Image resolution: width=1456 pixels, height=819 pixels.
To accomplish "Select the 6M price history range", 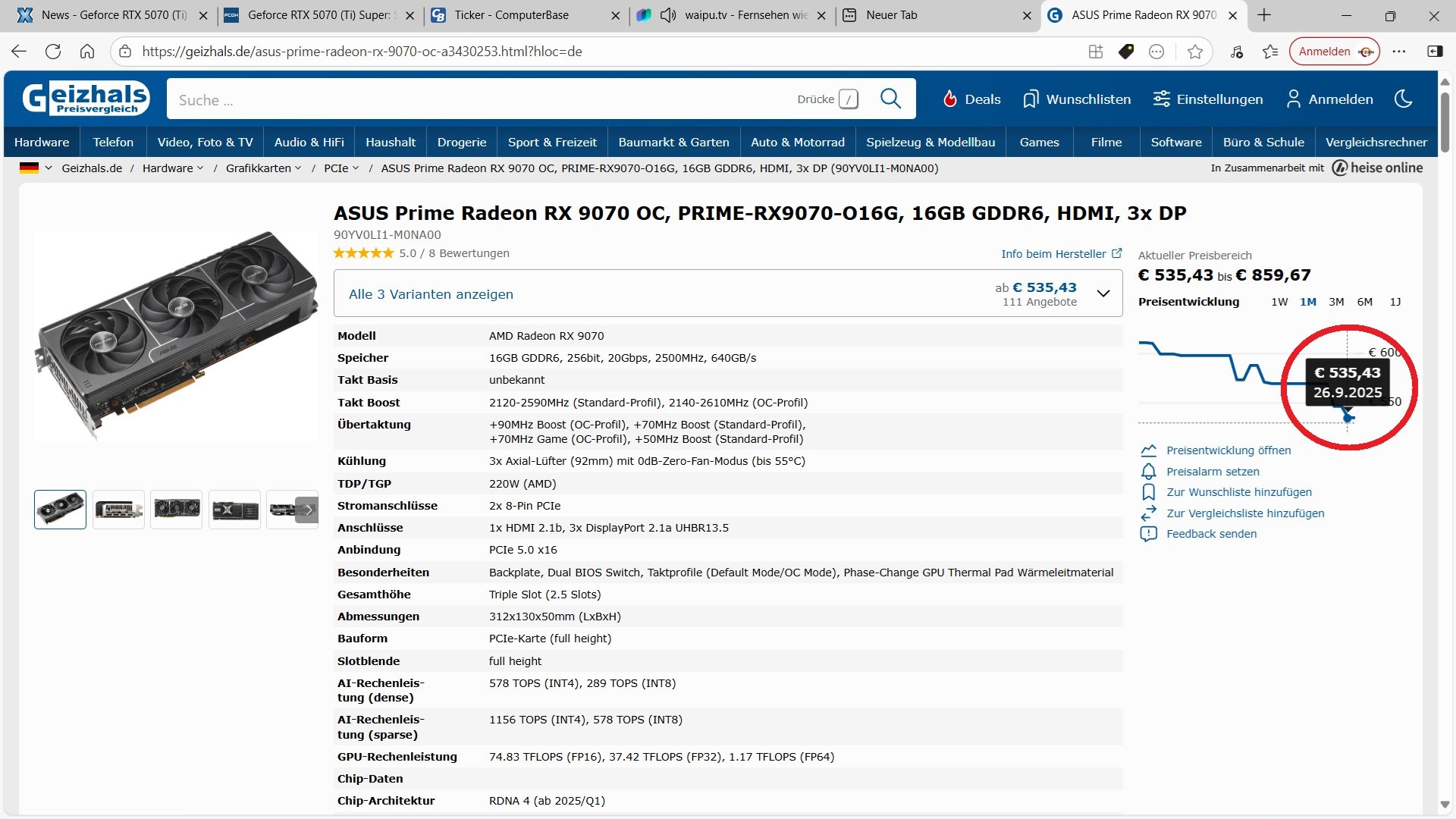I will click(1364, 302).
